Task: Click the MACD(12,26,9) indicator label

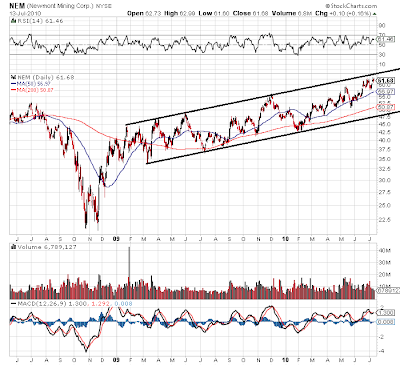Action: point(42,304)
